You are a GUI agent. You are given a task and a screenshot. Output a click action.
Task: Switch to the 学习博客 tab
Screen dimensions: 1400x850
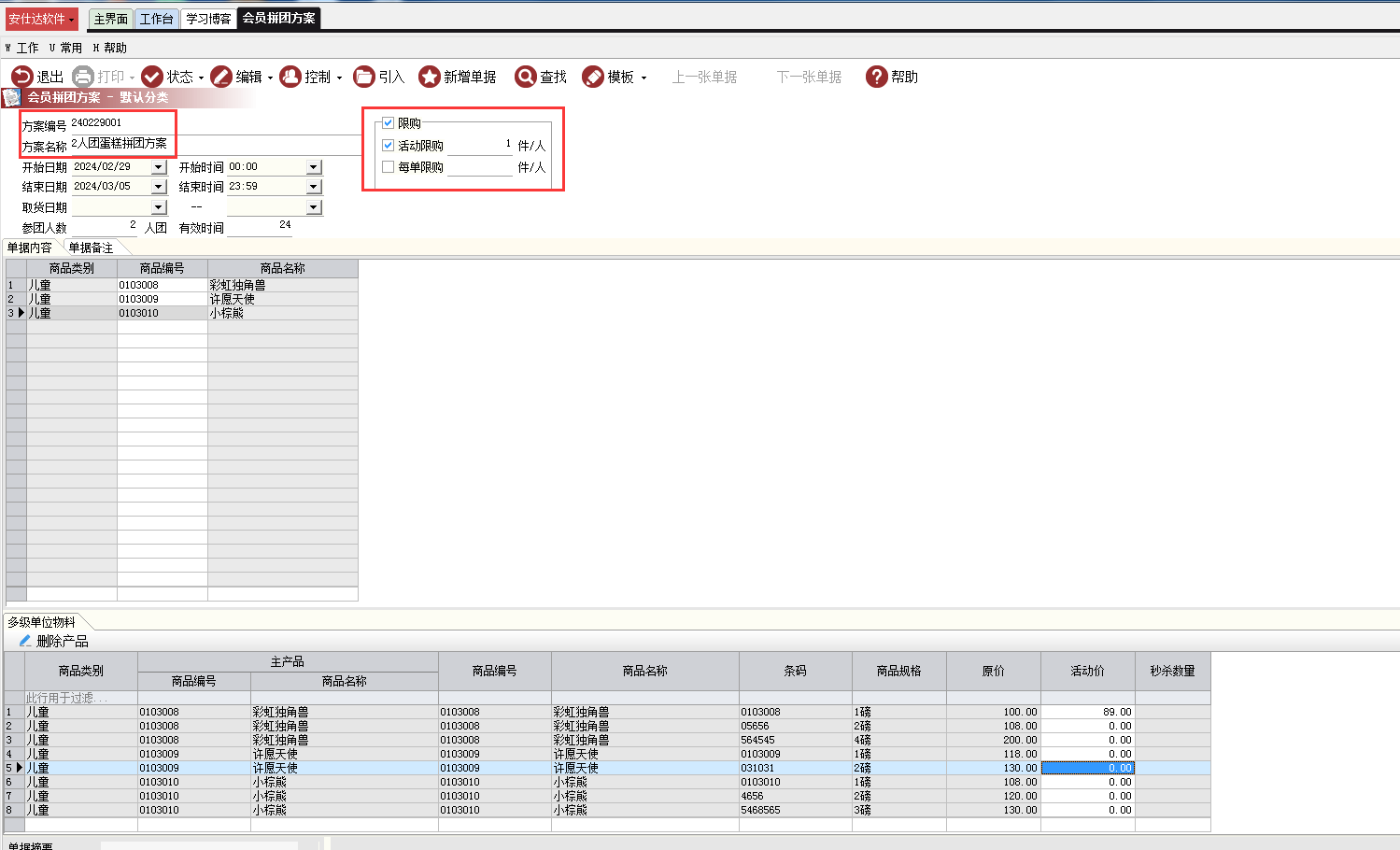coord(208,19)
